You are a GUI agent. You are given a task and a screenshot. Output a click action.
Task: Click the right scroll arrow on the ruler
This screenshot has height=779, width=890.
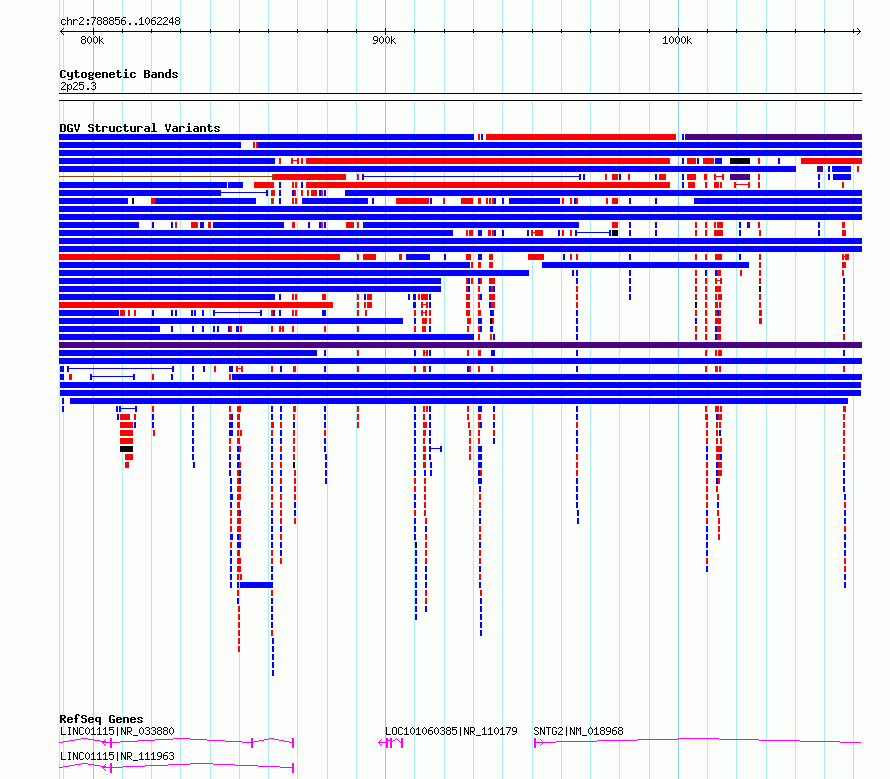tap(858, 32)
